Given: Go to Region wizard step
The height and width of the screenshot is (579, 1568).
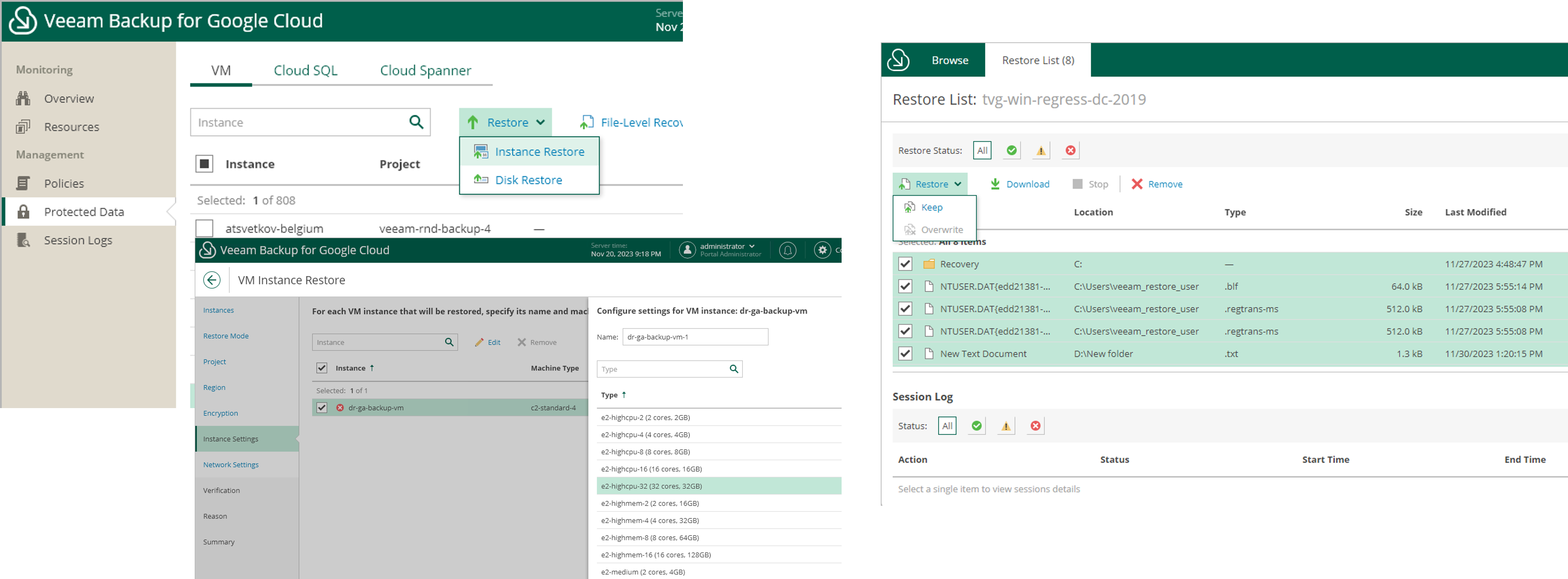Looking at the screenshot, I should click(x=214, y=387).
